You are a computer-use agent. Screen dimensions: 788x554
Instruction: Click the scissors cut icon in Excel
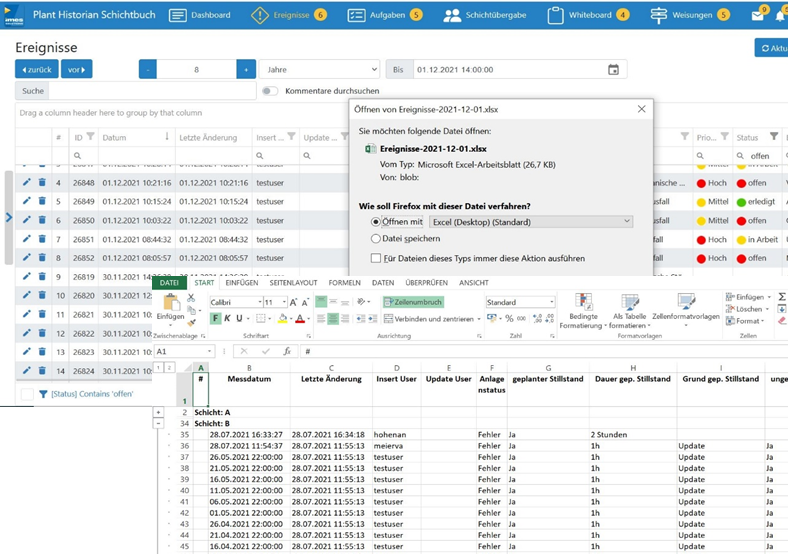pyautogui.click(x=191, y=298)
